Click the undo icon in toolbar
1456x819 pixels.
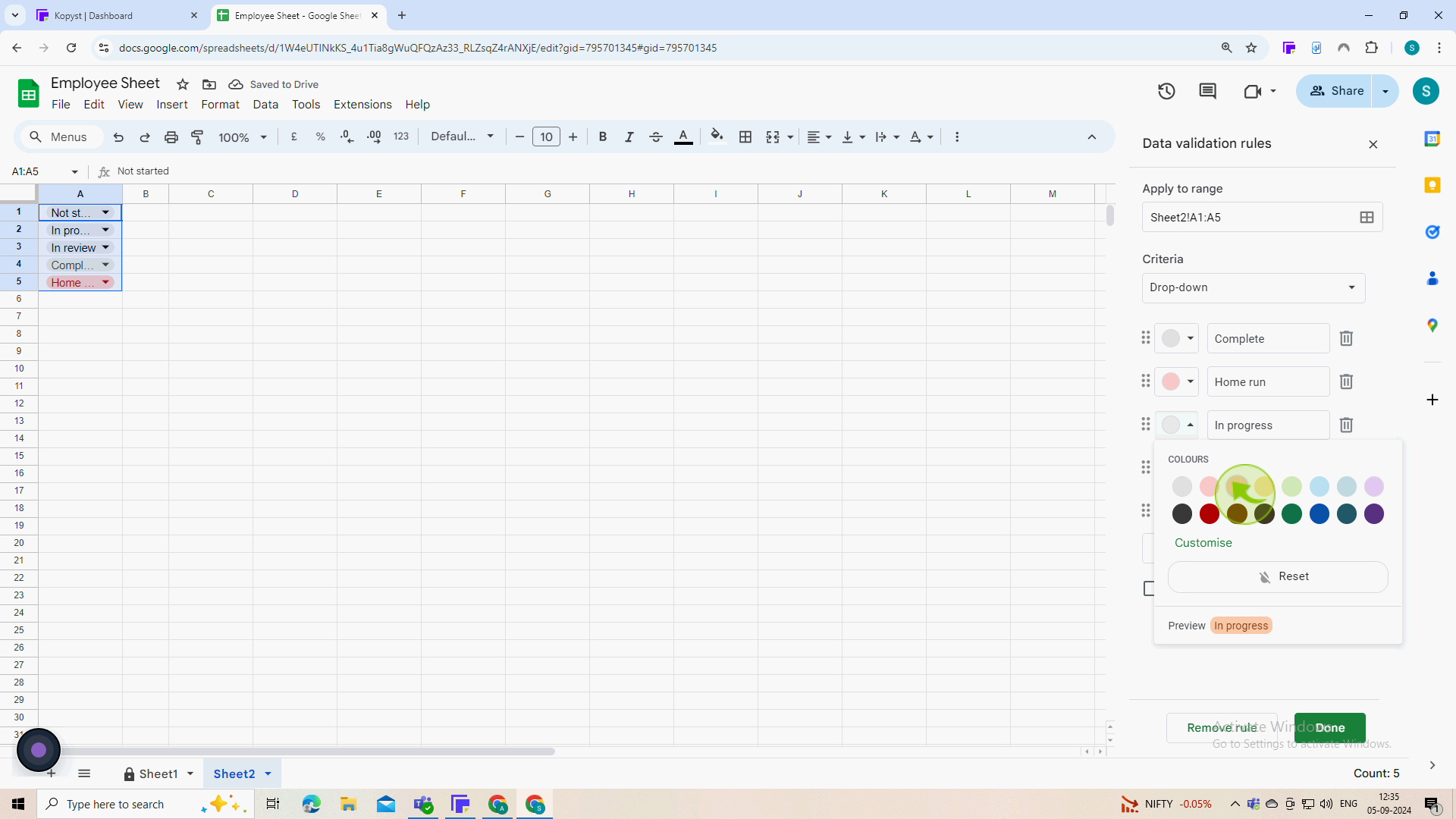(118, 137)
